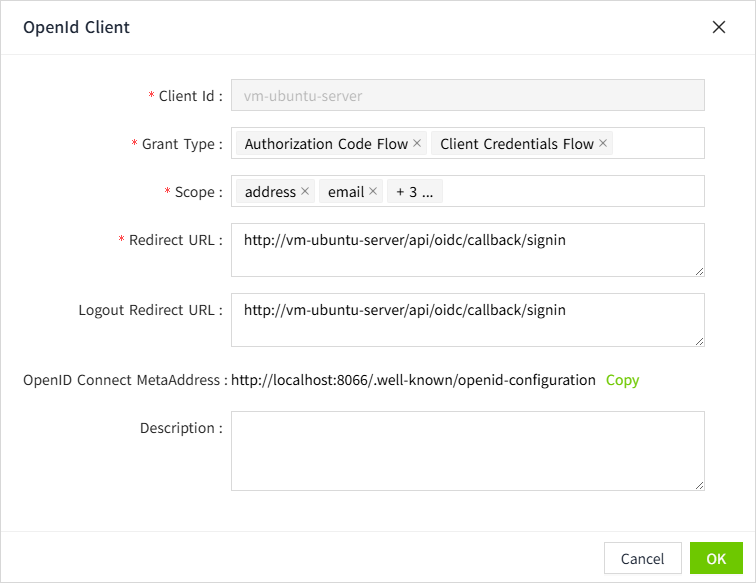Close the OpenId Client dialog

point(718,27)
